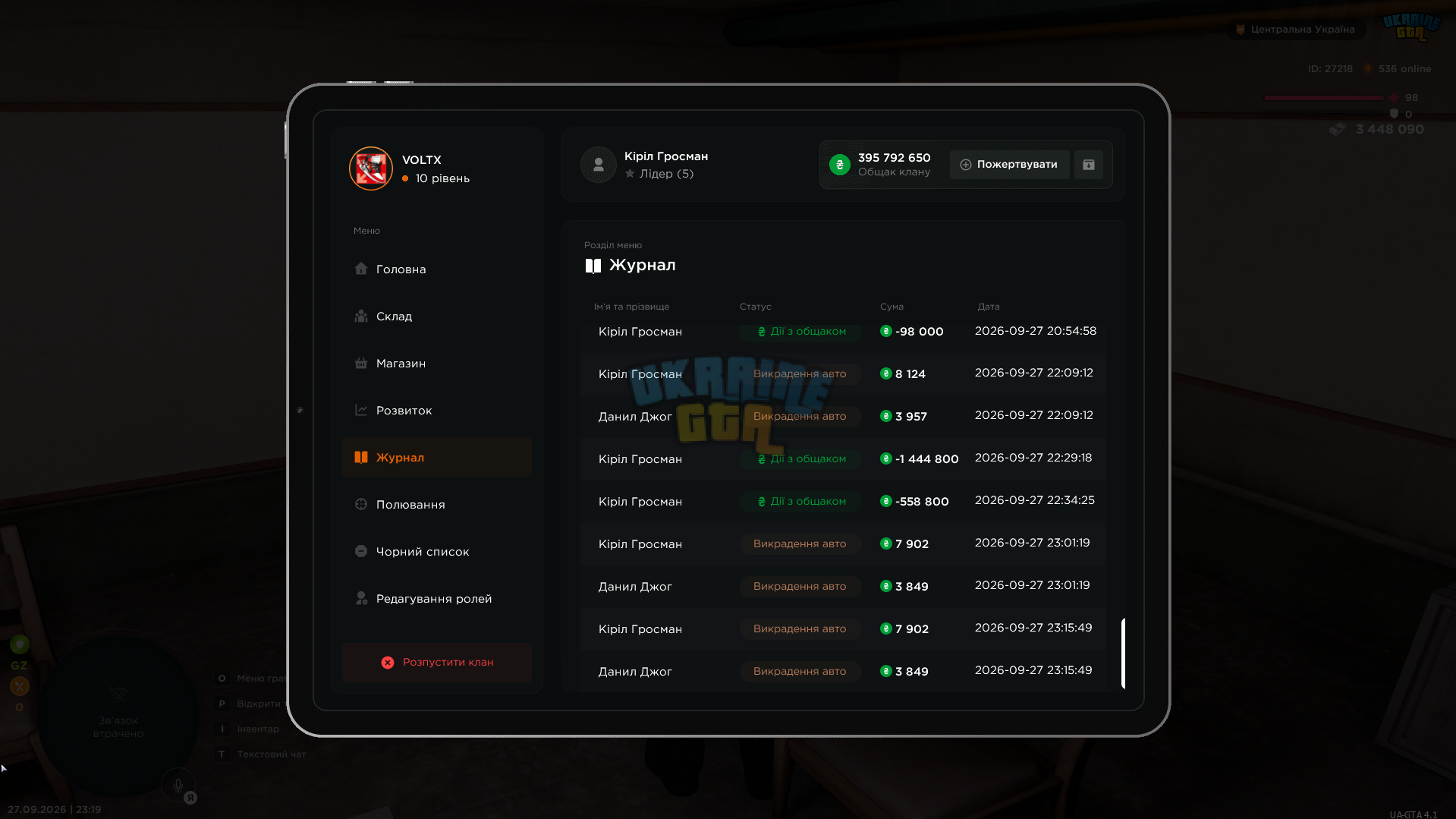Click the Дії з общаком status tag at 20:54:58
This screenshot has height=819, width=1456.
pos(801,332)
